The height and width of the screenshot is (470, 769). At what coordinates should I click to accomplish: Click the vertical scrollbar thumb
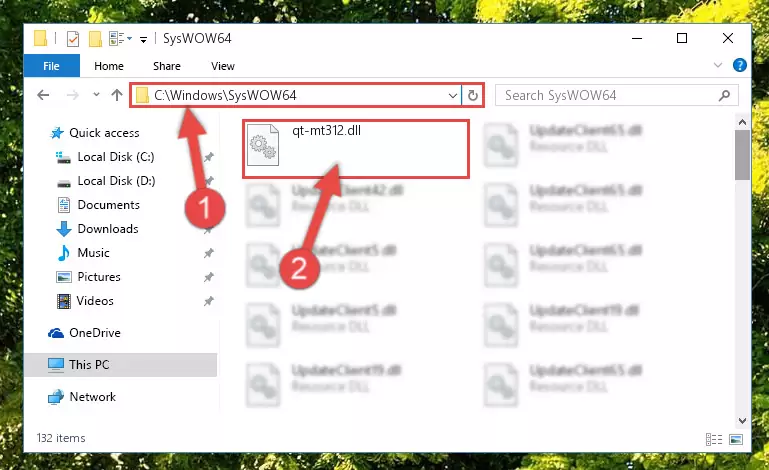click(x=743, y=155)
